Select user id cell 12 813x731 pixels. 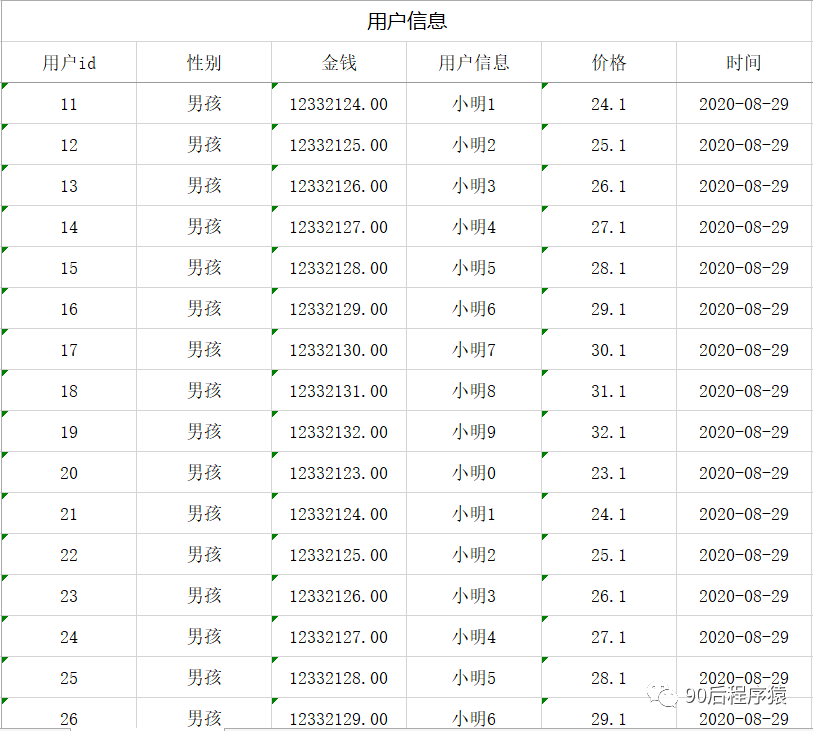[x=69, y=145]
